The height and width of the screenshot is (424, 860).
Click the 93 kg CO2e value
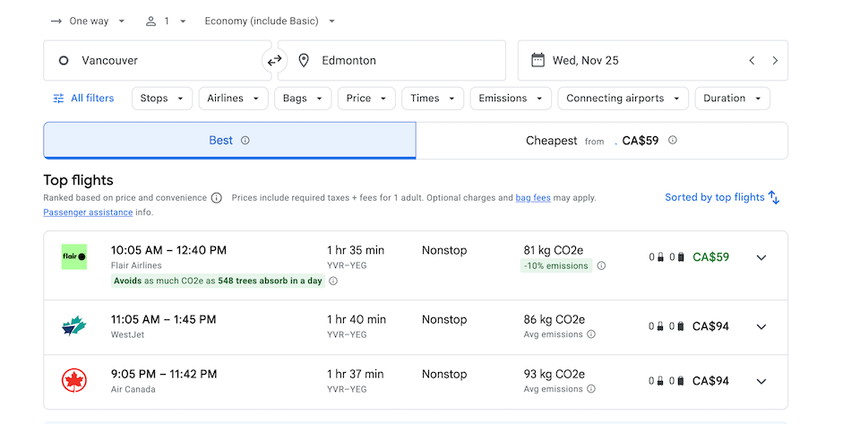(x=554, y=374)
